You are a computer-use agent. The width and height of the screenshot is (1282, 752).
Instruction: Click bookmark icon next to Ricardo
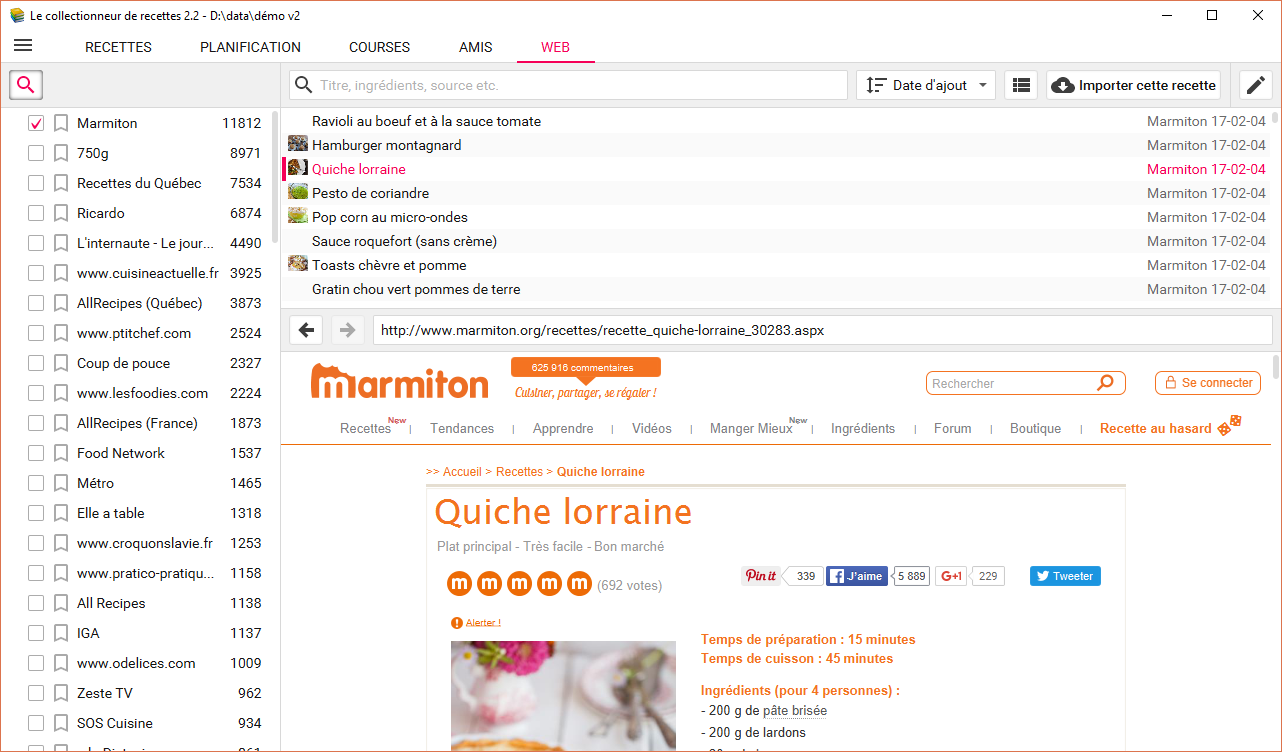pos(61,213)
